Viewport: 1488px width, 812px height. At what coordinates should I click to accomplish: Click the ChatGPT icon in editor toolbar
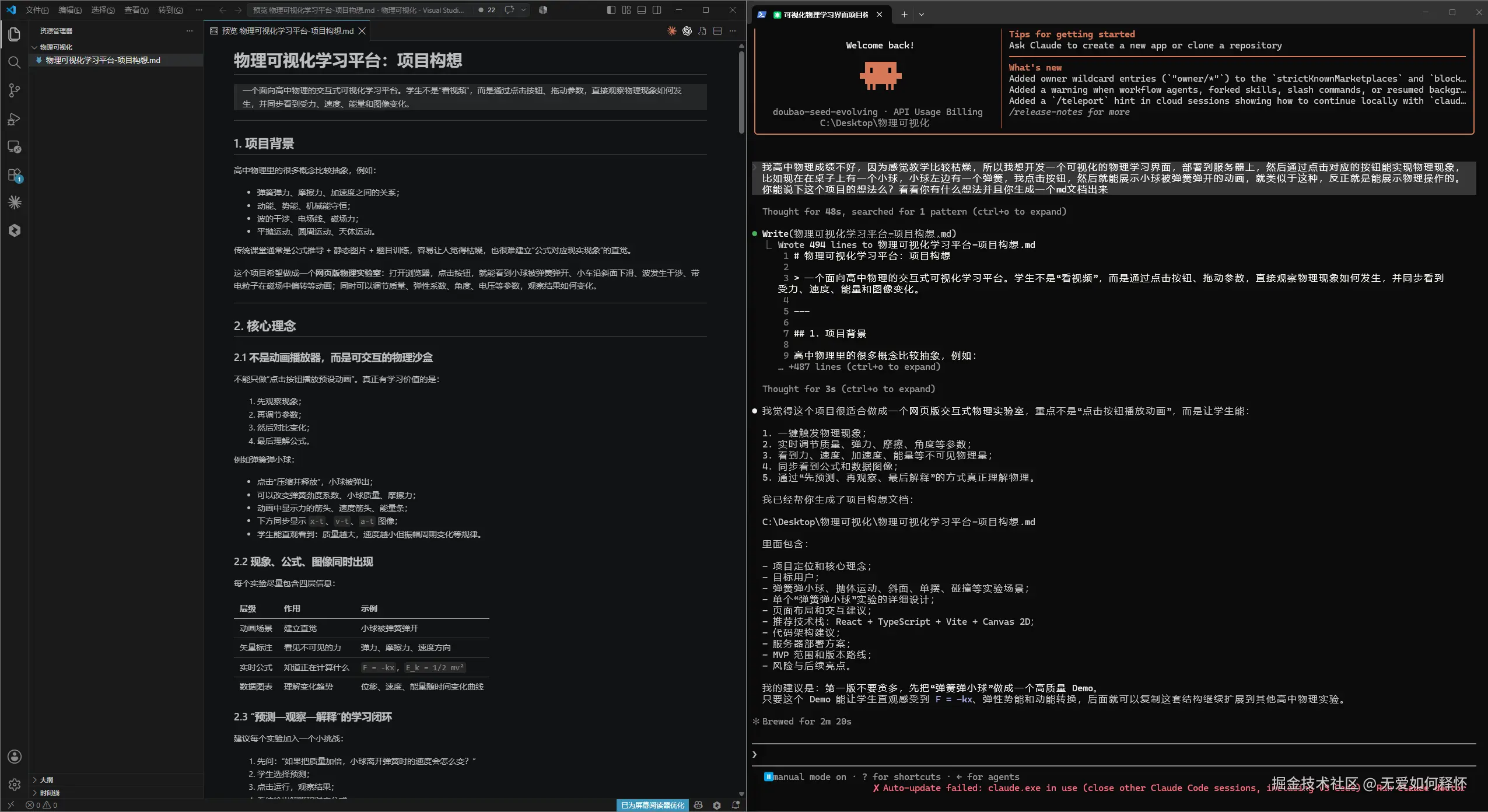(x=687, y=31)
